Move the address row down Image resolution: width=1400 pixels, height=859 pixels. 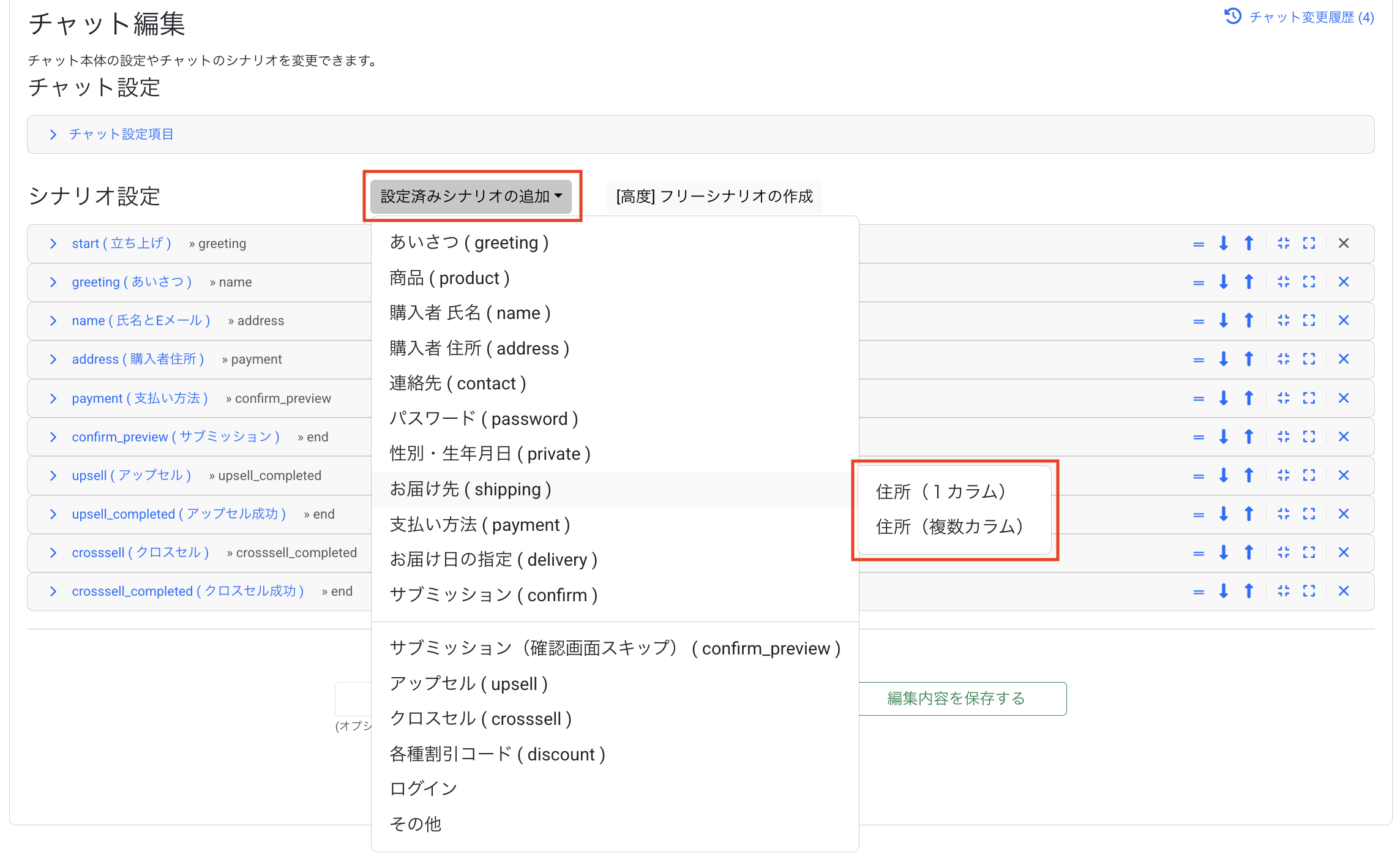(1224, 359)
